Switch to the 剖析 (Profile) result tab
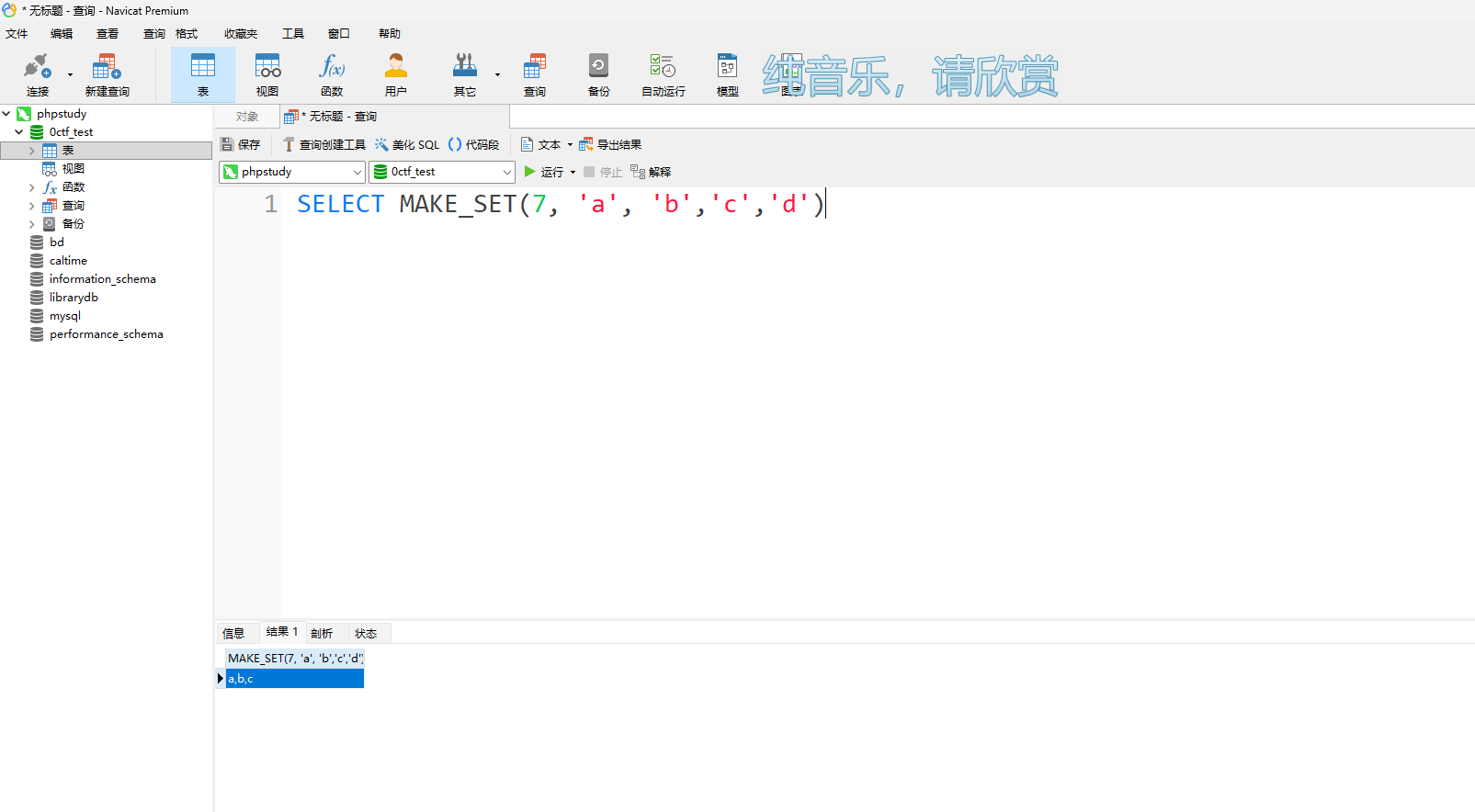 click(322, 634)
